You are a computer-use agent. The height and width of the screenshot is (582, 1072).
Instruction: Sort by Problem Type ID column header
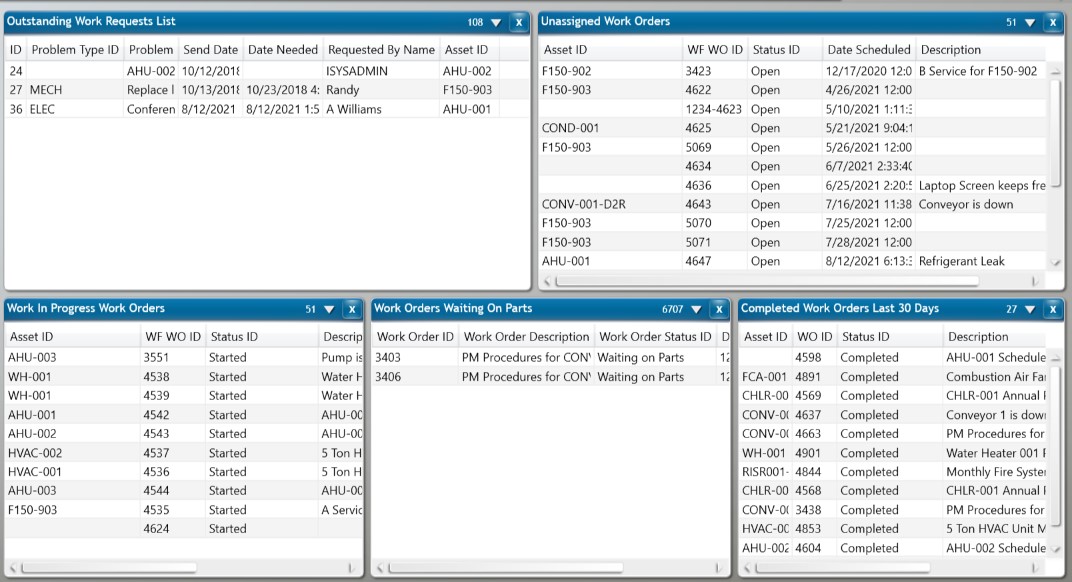[x=75, y=49]
